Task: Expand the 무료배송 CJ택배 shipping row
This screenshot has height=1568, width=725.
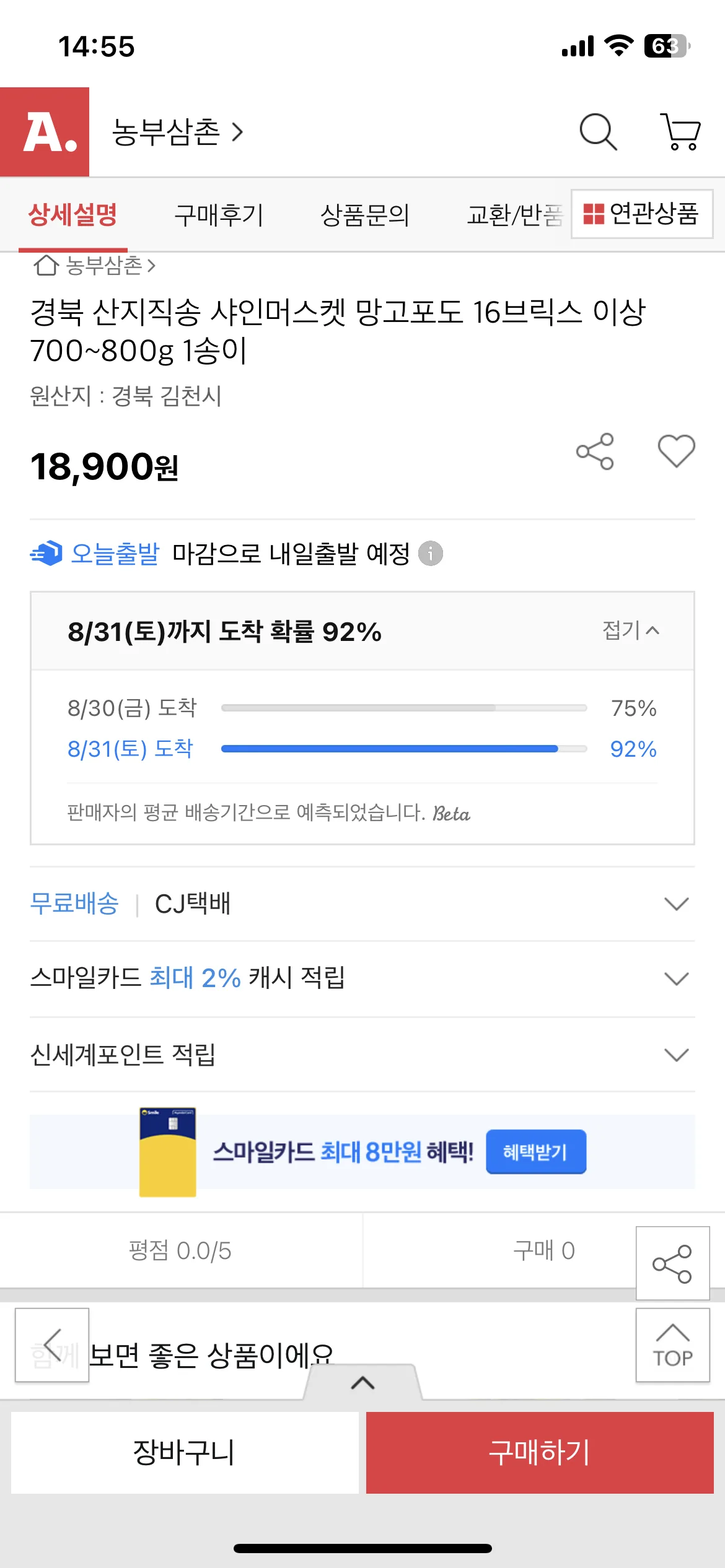Action: pos(676,904)
